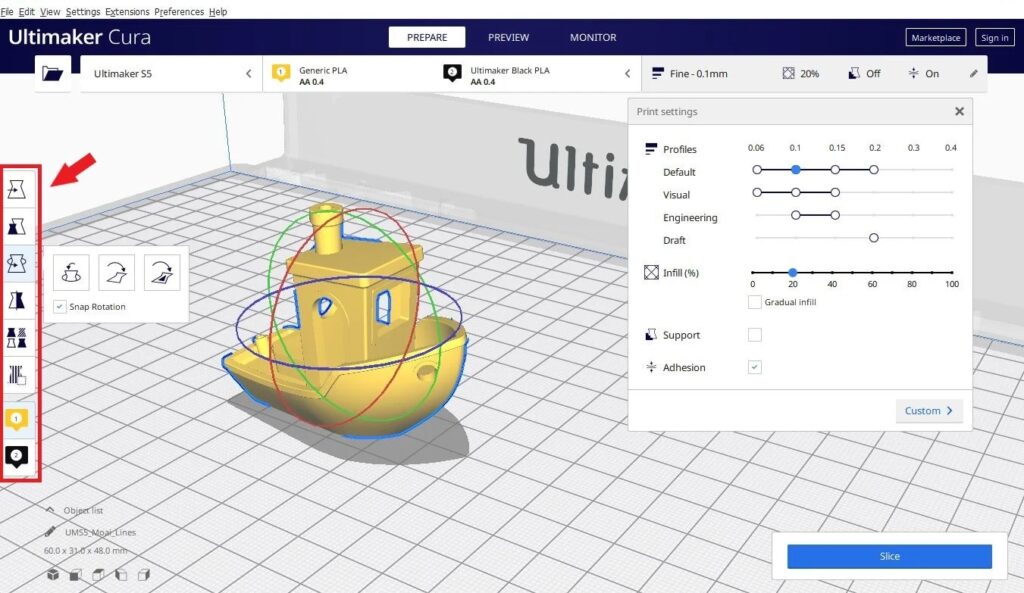1024x593 pixels.
Task: Open Fine - 0.1mm profile summary
Action: pyautogui.click(x=690, y=74)
